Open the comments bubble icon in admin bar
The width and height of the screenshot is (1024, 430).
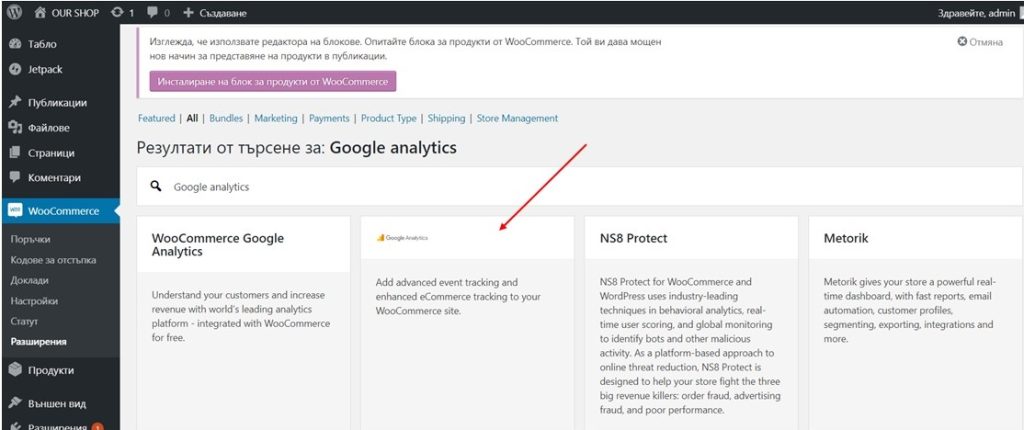pos(152,12)
